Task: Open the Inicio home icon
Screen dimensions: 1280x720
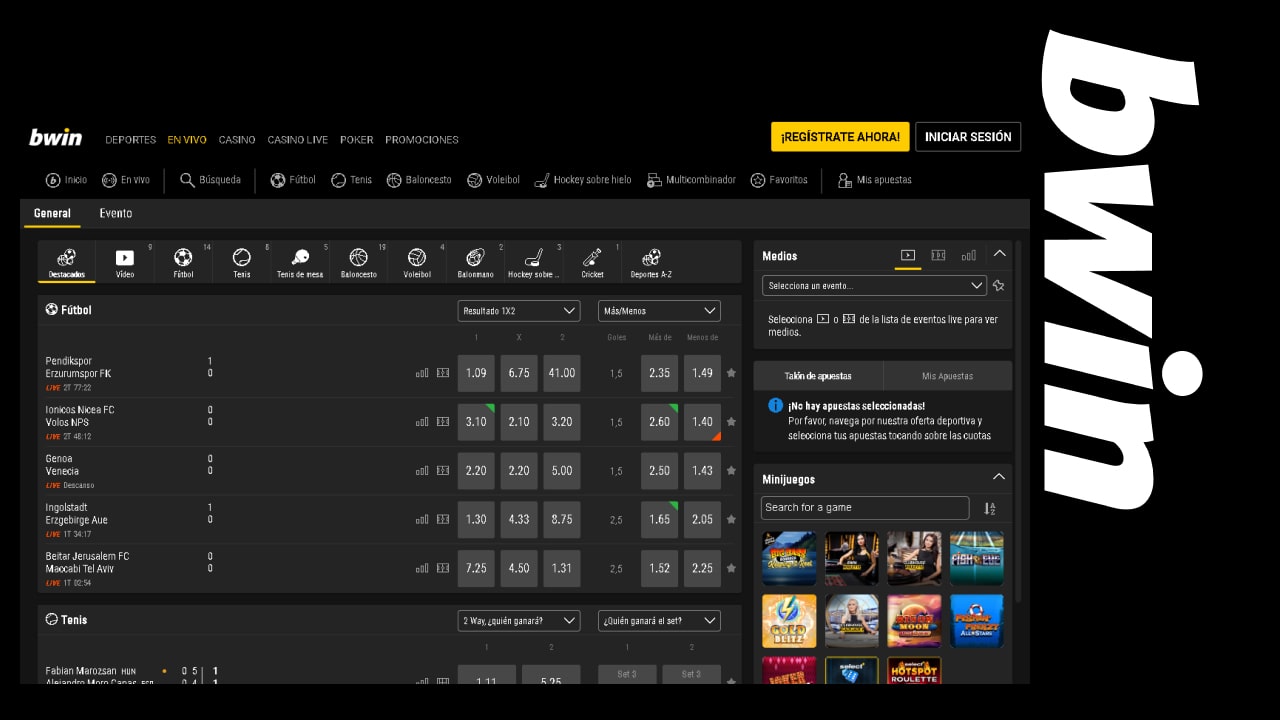Action: 66,180
